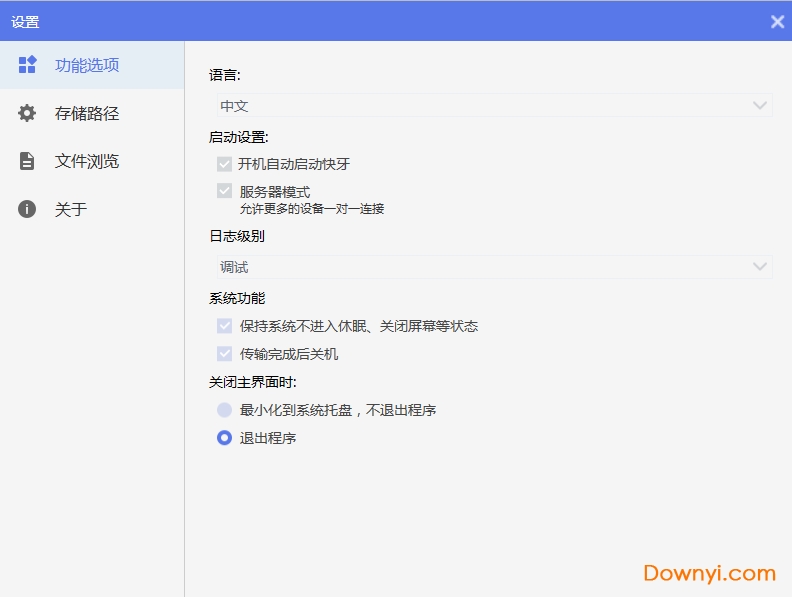792x597 pixels.
Task: Go to the 文件浏览 section
Action: click(87, 161)
